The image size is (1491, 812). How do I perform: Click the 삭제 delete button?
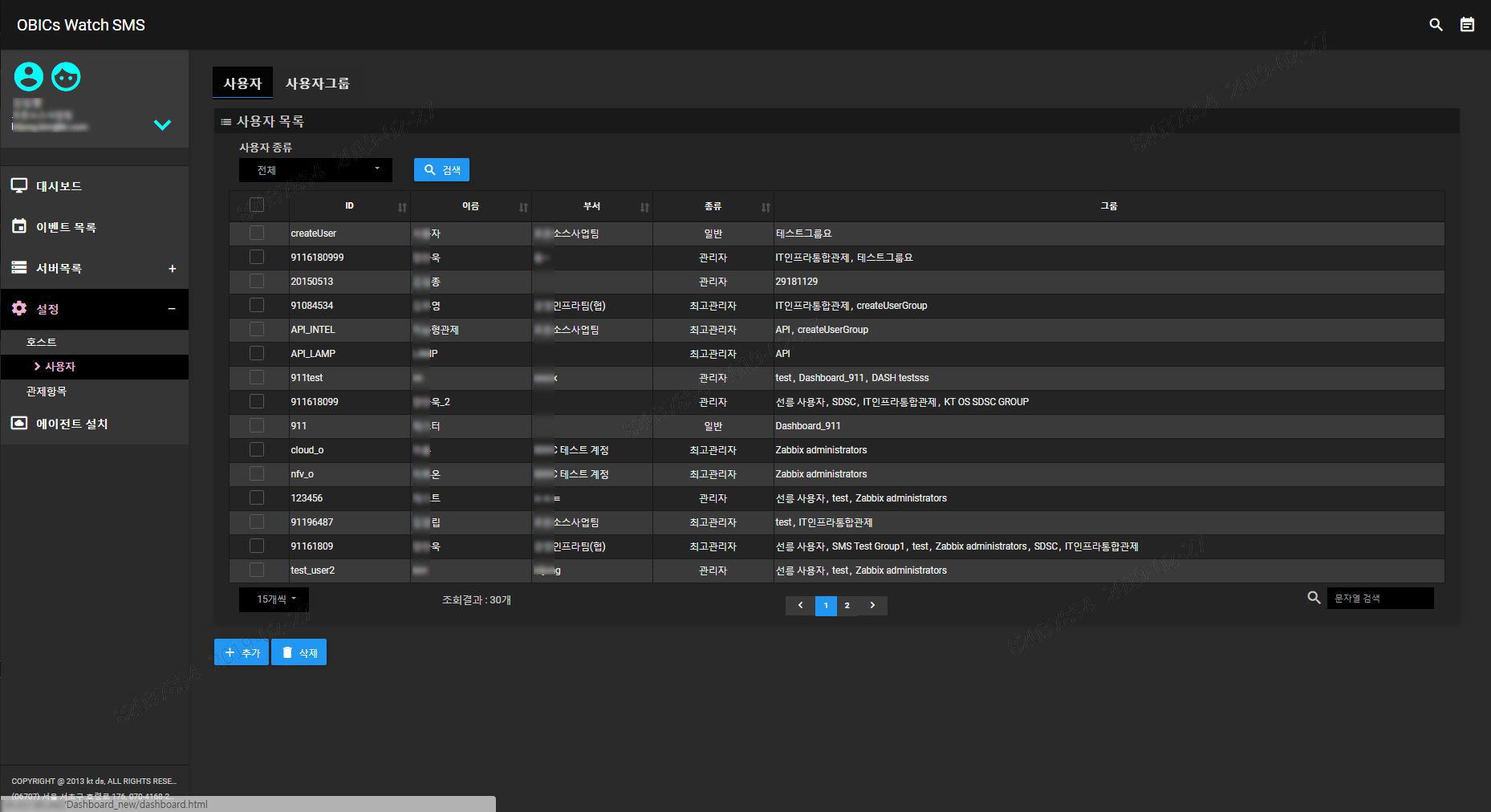[x=299, y=652]
